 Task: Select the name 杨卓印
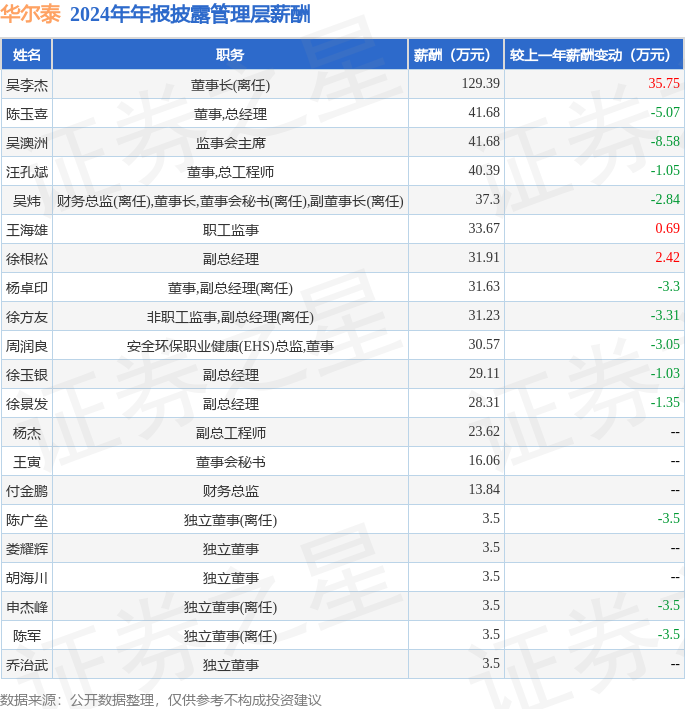point(27,288)
